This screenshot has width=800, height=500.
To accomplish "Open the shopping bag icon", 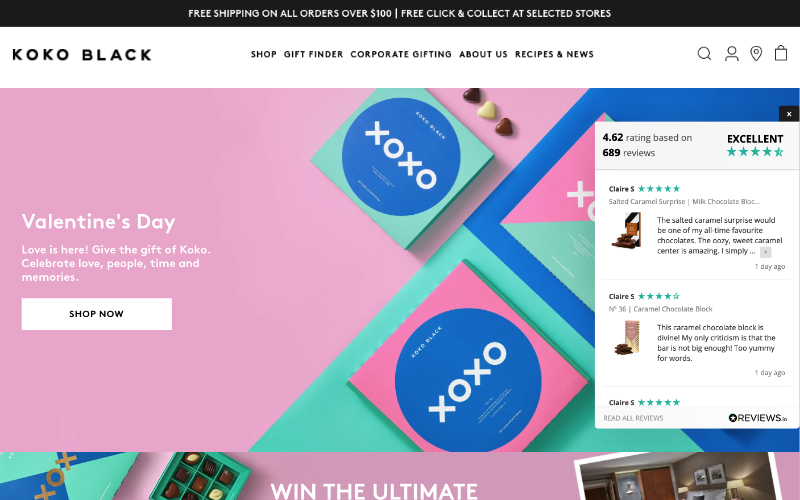I will pyautogui.click(x=781, y=53).
